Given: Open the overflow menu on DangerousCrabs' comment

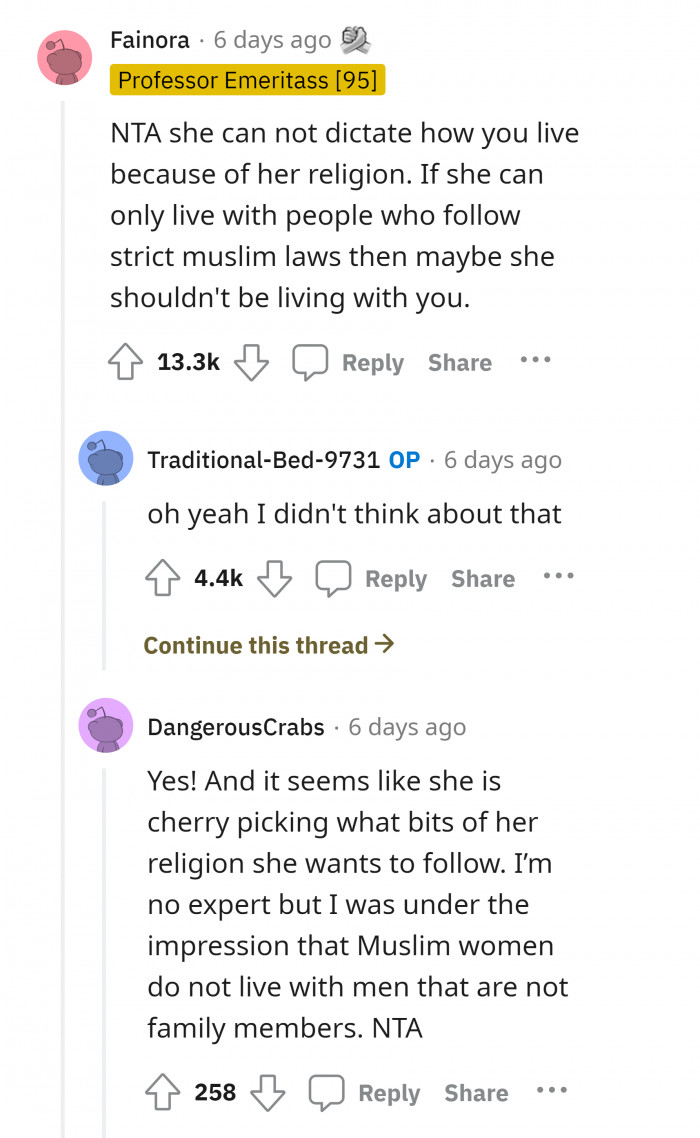Looking at the screenshot, I should 552,1093.
